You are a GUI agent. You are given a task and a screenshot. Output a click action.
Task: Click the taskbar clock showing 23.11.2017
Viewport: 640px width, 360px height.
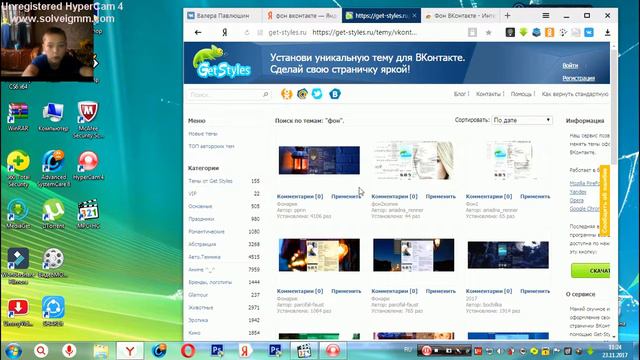tap(615, 351)
